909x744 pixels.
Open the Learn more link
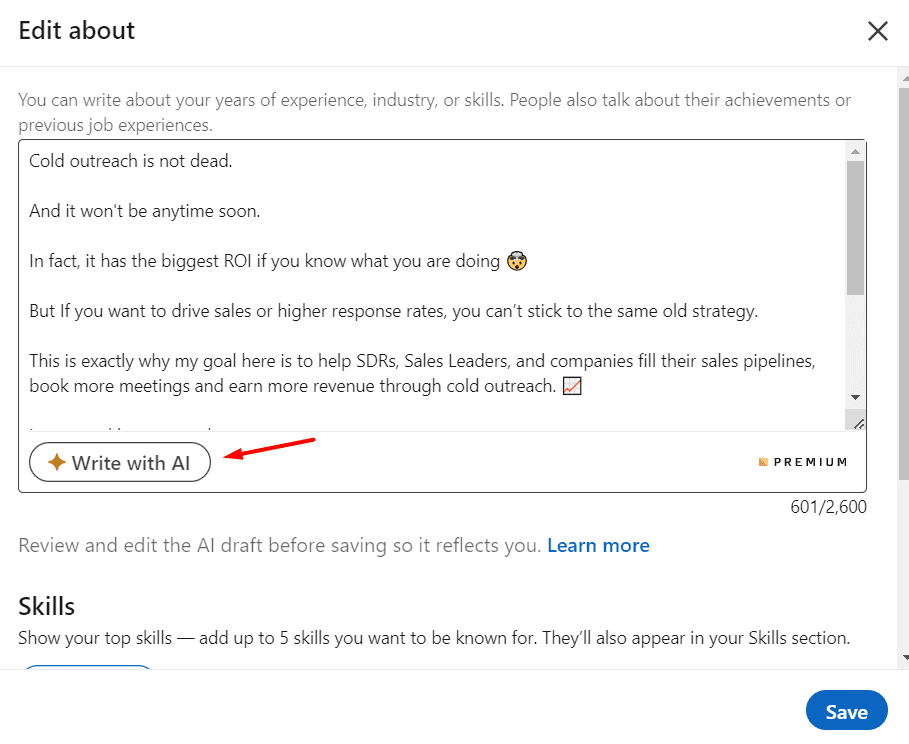click(598, 545)
